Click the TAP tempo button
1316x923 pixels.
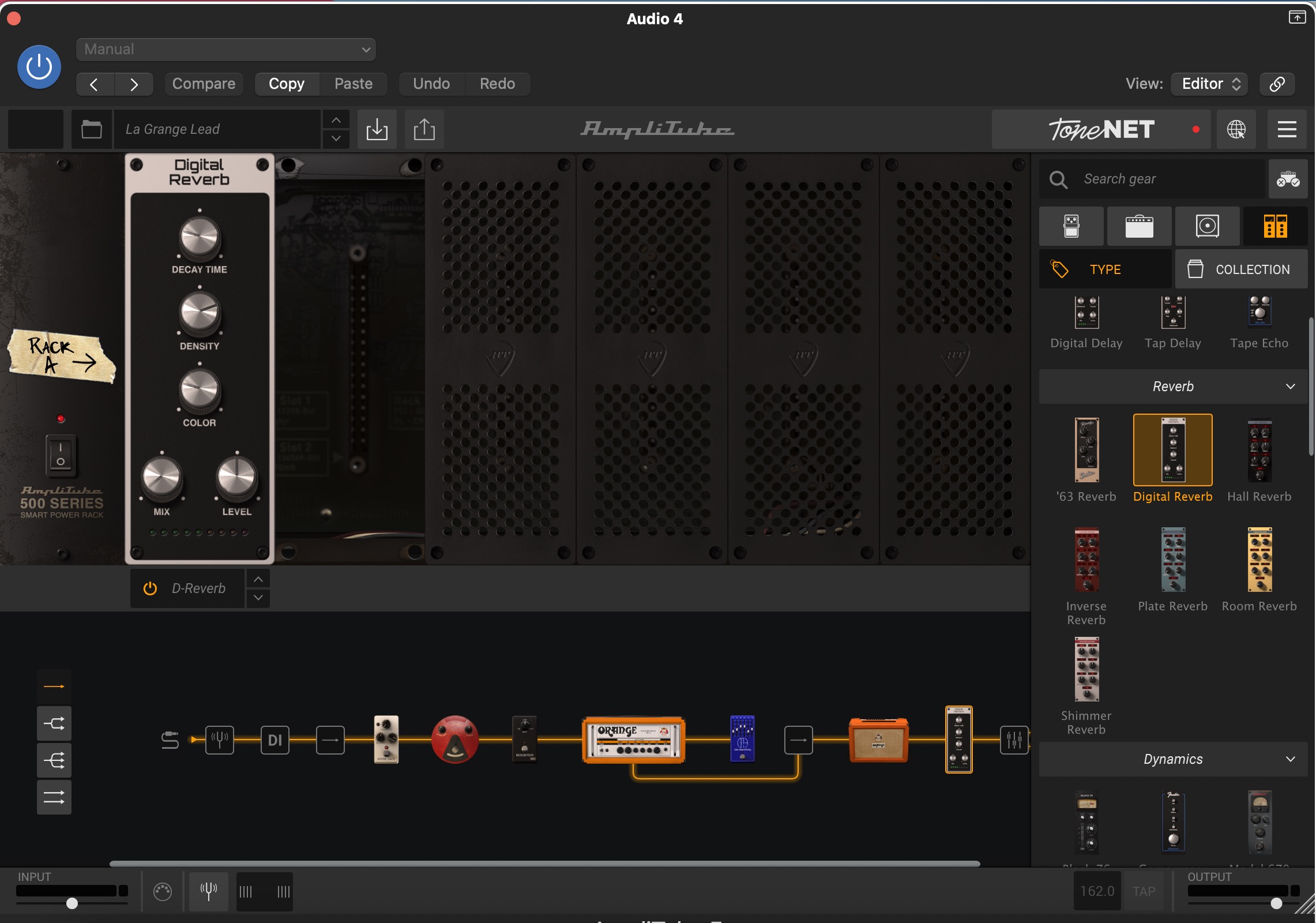pos(1144,892)
